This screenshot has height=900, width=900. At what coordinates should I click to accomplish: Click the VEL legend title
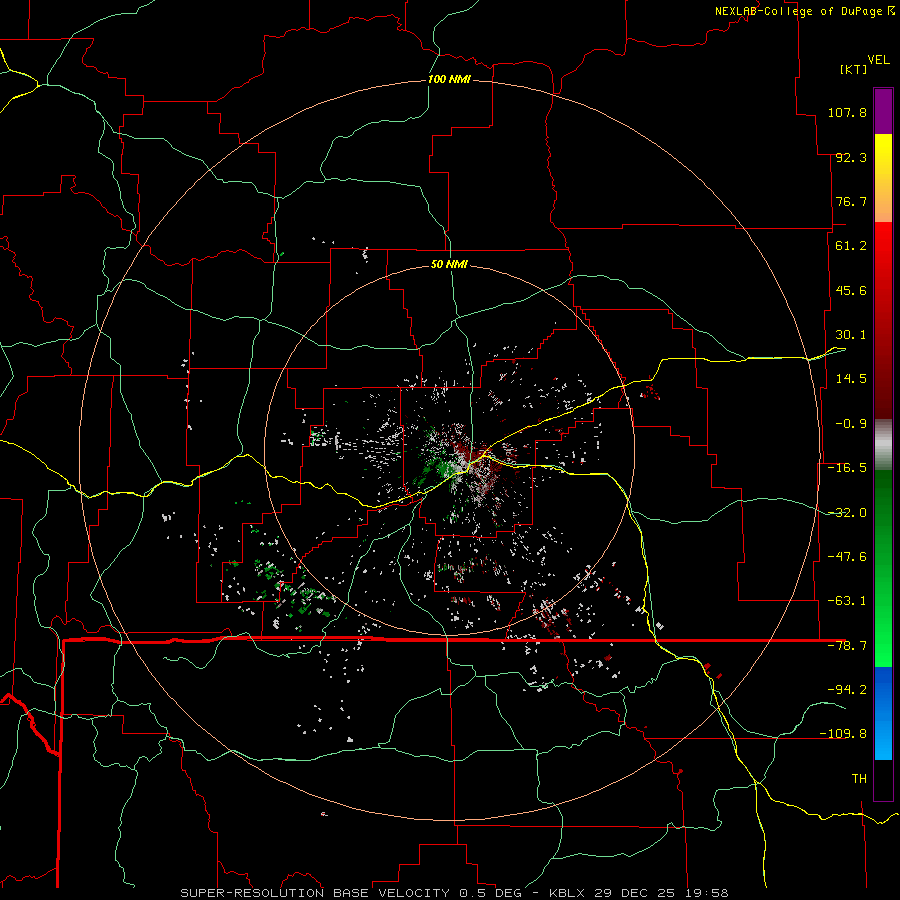pos(878,59)
